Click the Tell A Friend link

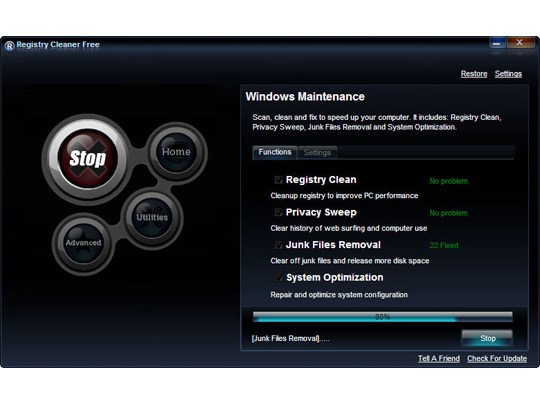(x=439, y=359)
